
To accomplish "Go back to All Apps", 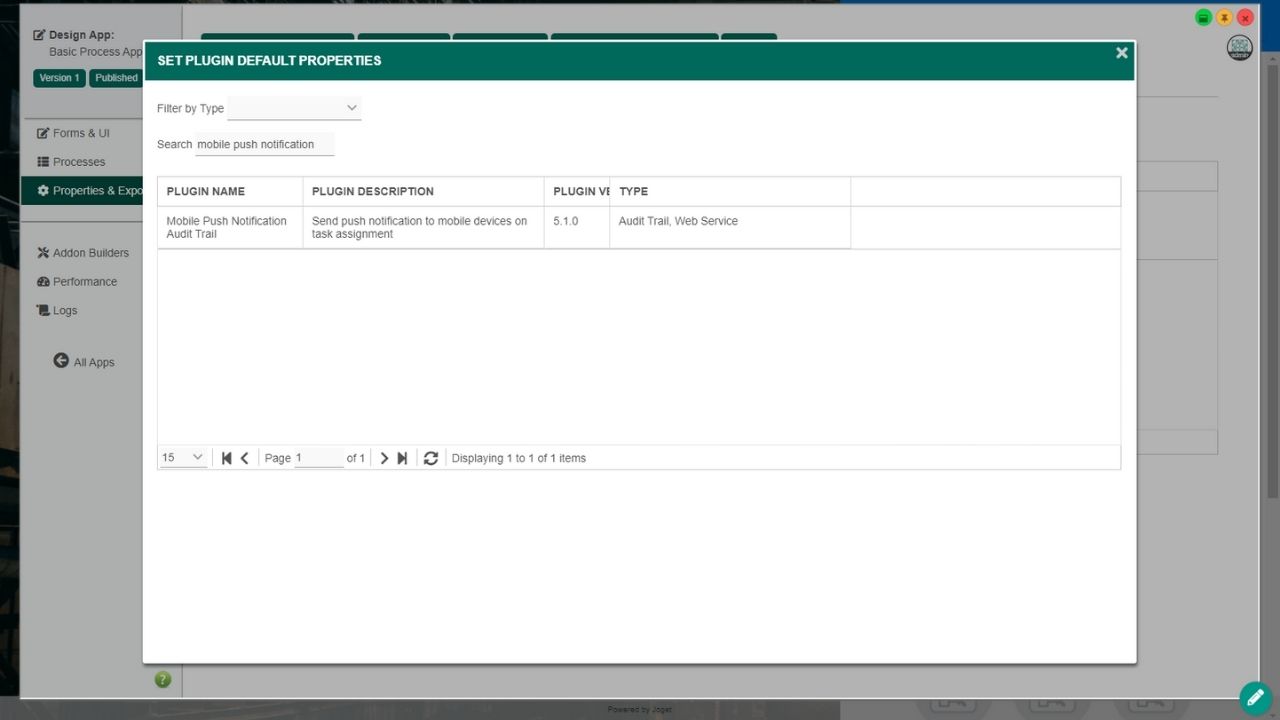I will [x=84, y=362].
